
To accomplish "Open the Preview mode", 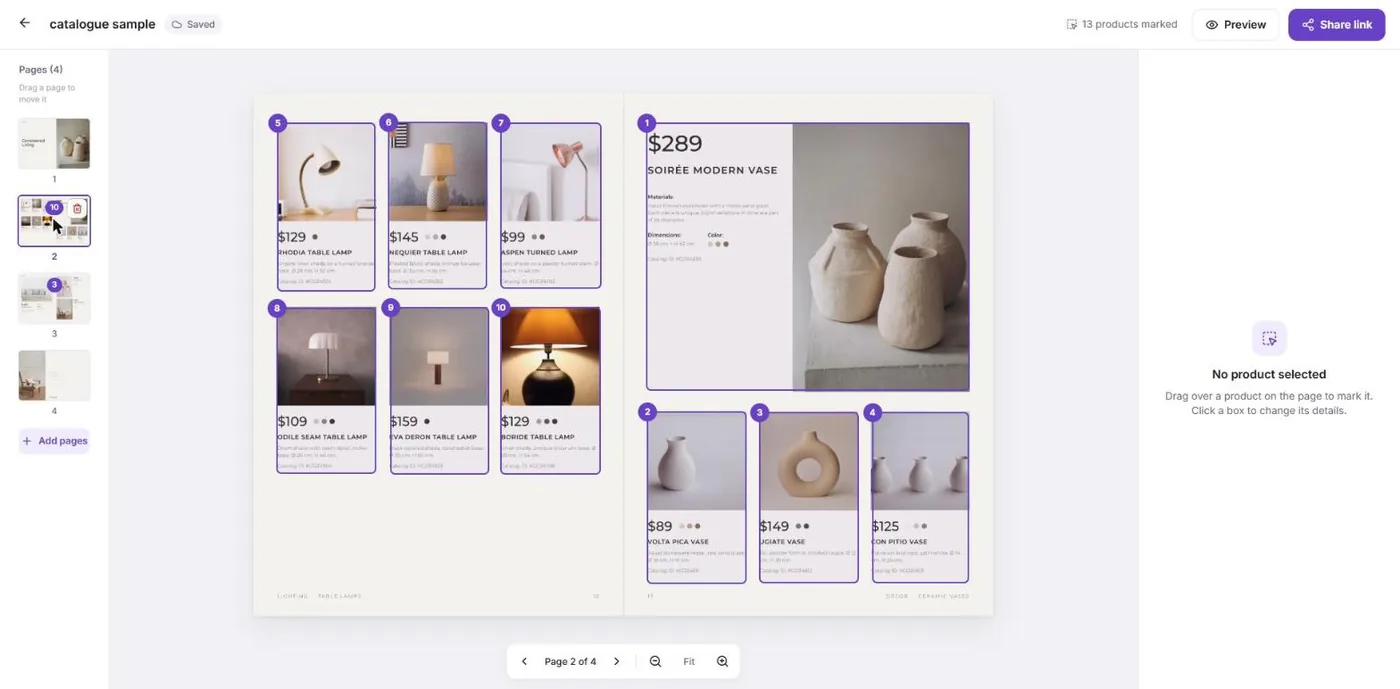I will click(x=1236, y=25).
